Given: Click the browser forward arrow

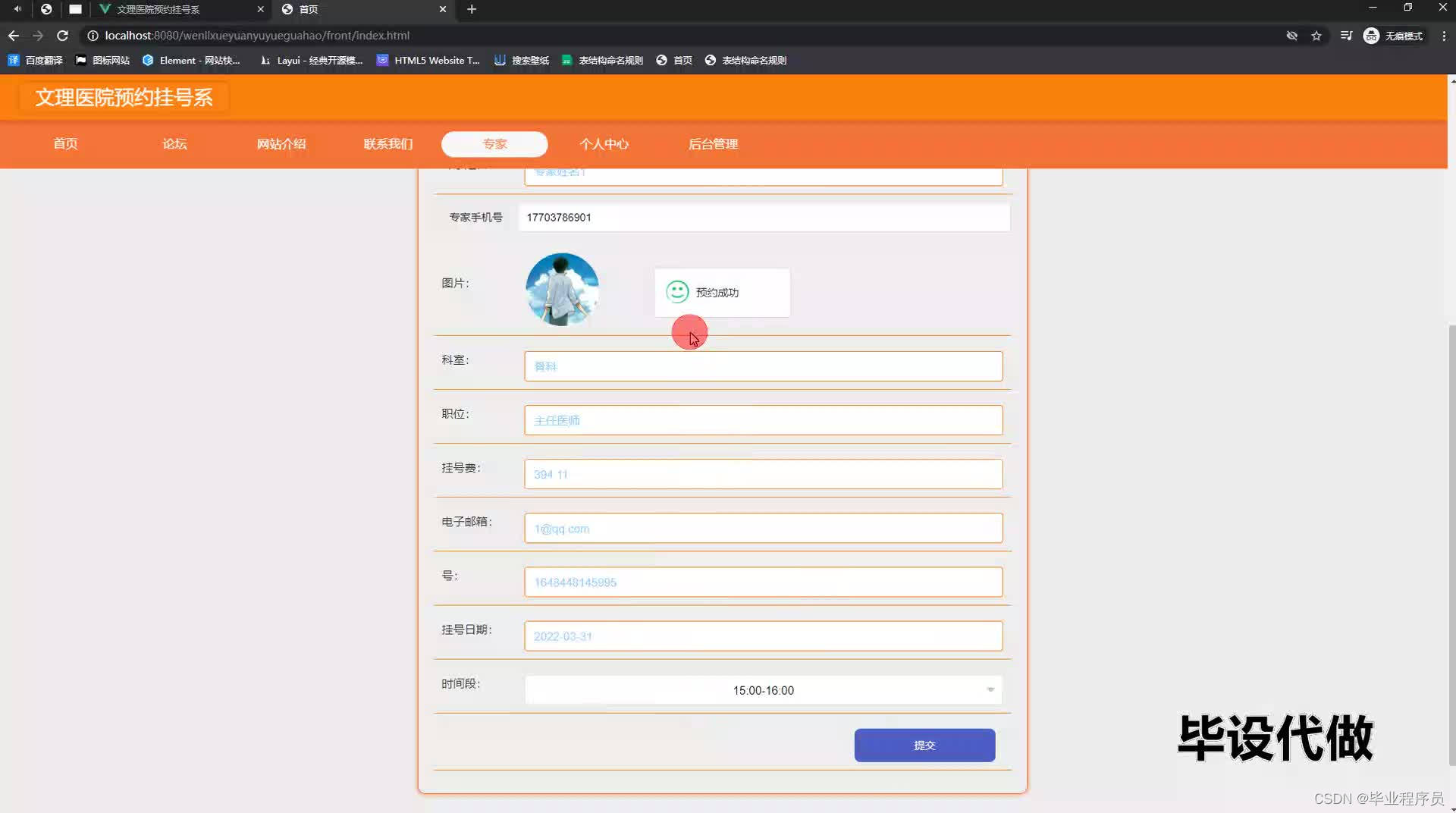Looking at the screenshot, I should [38, 36].
